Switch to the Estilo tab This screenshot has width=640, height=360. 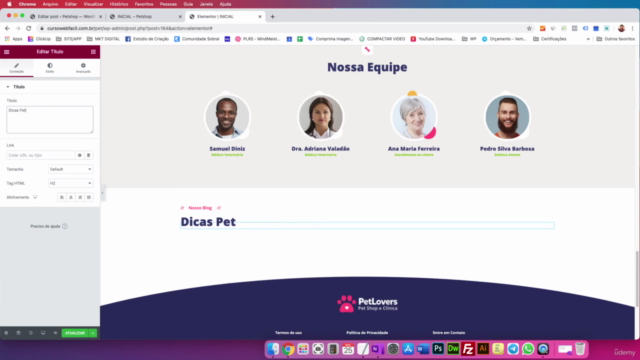point(50,68)
